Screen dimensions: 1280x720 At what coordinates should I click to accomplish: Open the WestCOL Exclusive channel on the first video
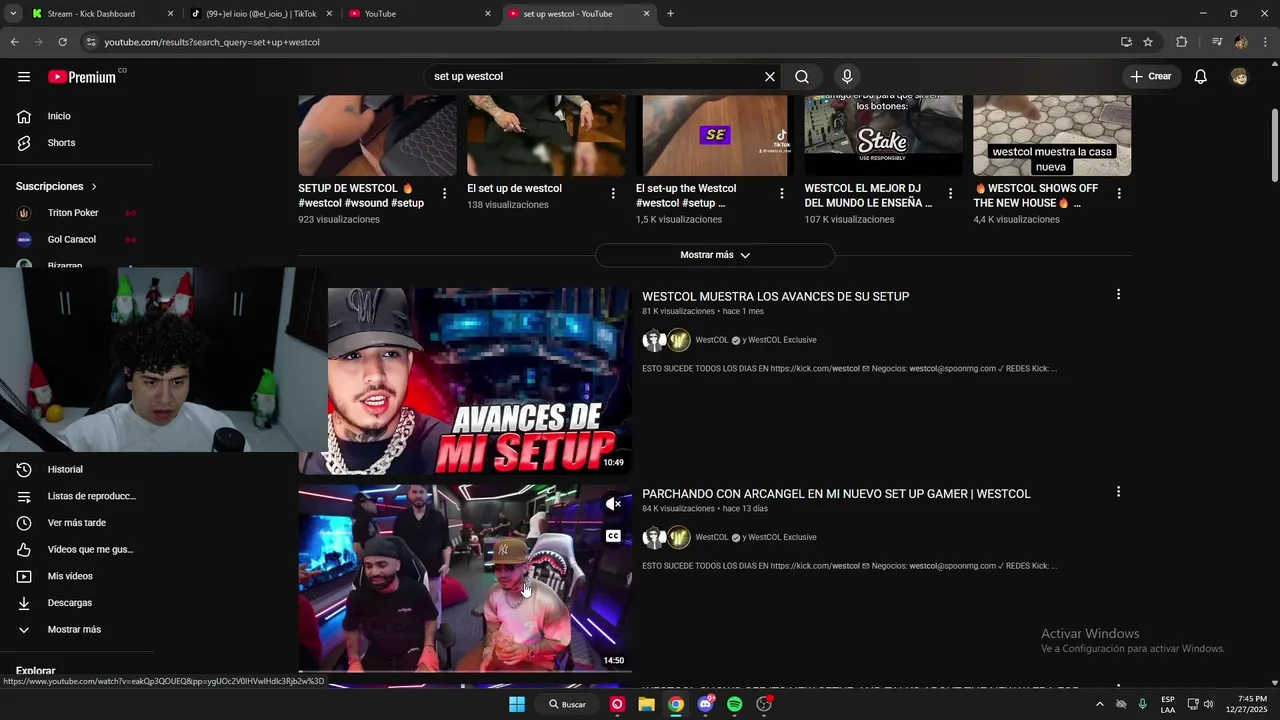pyautogui.click(x=782, y=340)
